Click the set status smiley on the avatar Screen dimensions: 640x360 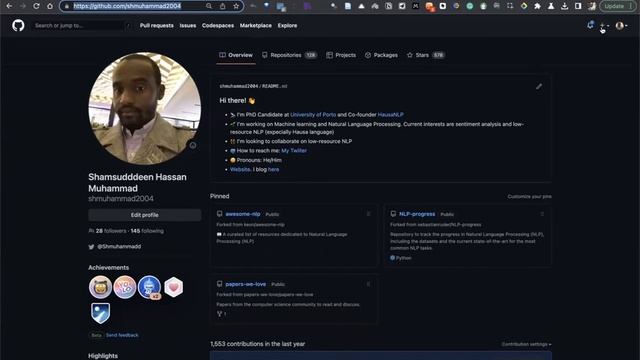click(x=193, y=145)
